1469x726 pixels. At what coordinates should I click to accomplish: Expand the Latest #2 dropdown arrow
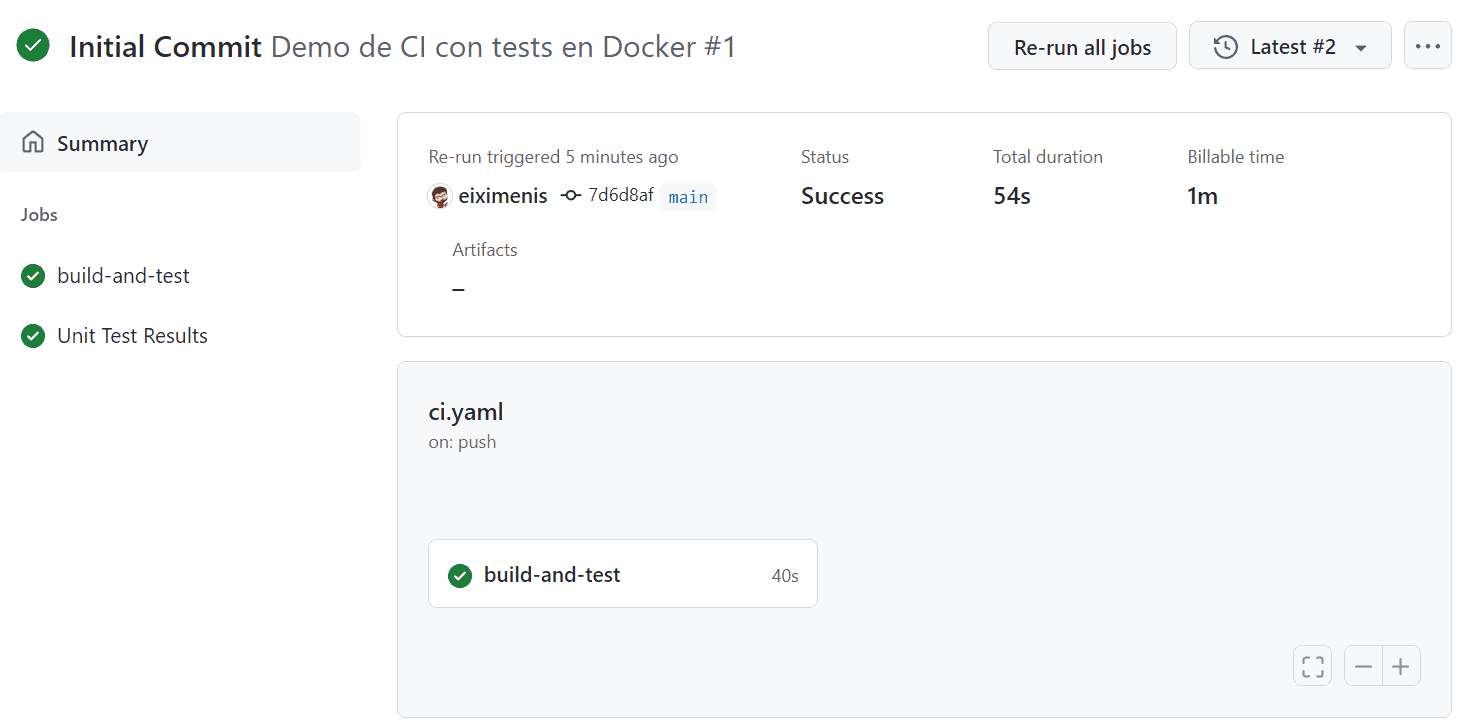tap(1360, 48)
